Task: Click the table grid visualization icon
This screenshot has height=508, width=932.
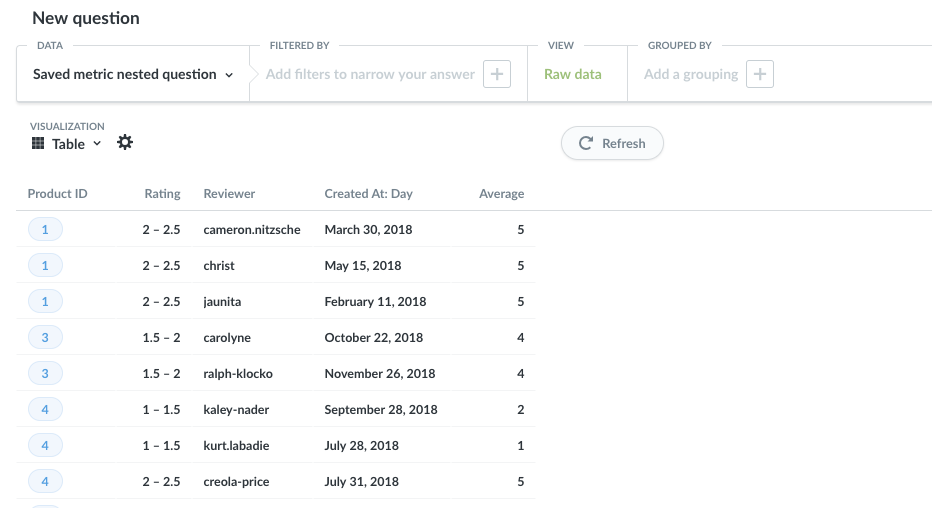Action: click(38, 144)
